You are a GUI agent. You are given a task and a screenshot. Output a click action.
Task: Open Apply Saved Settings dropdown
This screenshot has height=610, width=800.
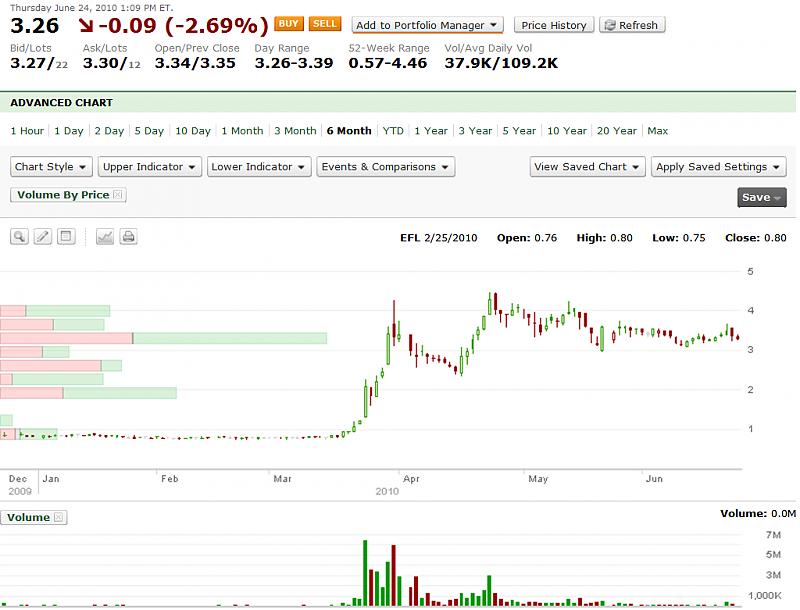tap(718, 167)
